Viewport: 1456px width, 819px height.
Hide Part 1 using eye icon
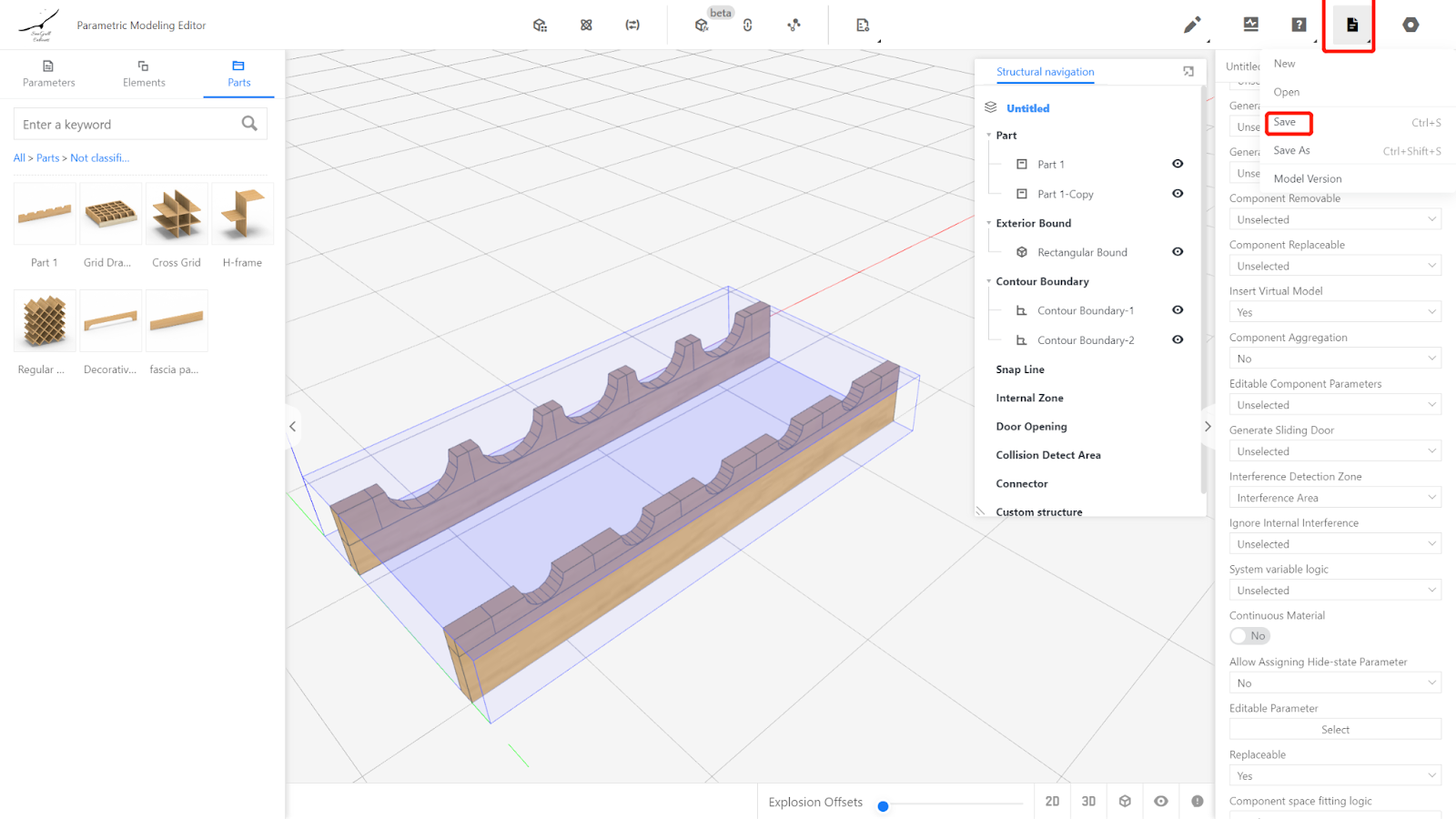[1178, 164]
